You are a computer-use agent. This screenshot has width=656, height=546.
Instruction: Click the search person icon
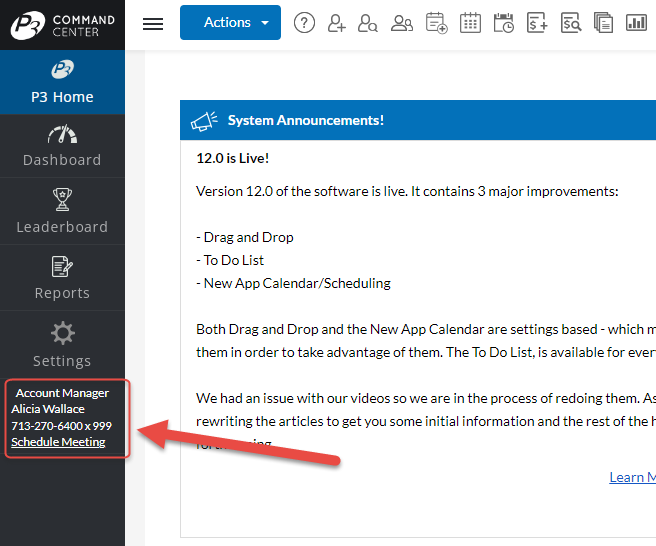pos(368,23)
